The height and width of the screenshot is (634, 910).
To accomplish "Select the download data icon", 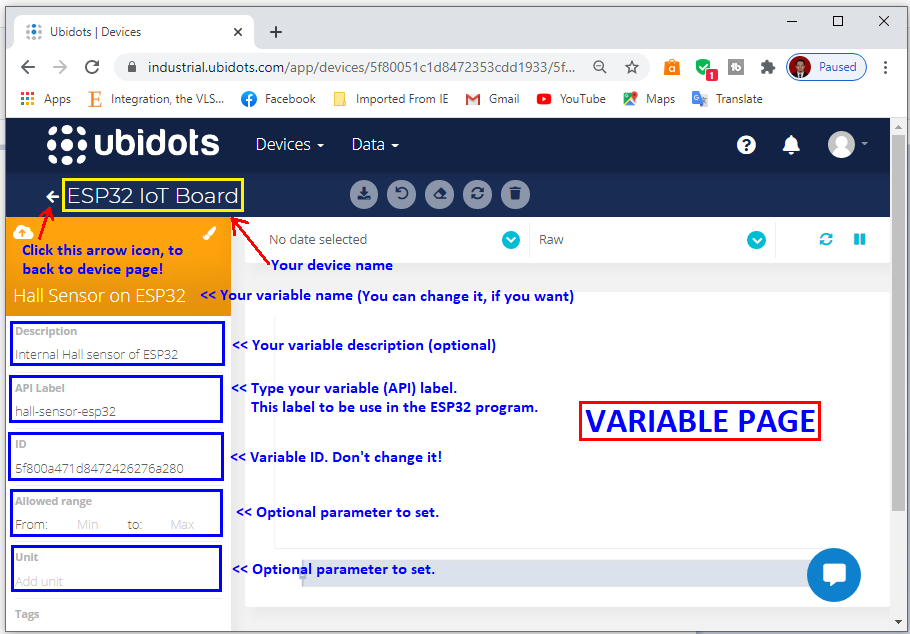I will [x=364, y=194].
